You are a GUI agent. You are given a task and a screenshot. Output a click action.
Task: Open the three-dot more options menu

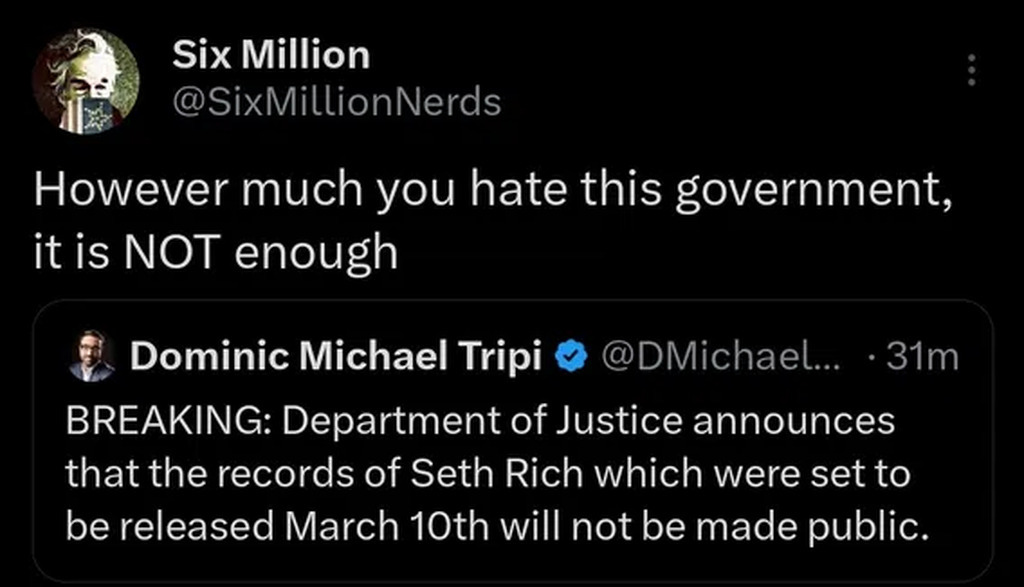[967, 70]
